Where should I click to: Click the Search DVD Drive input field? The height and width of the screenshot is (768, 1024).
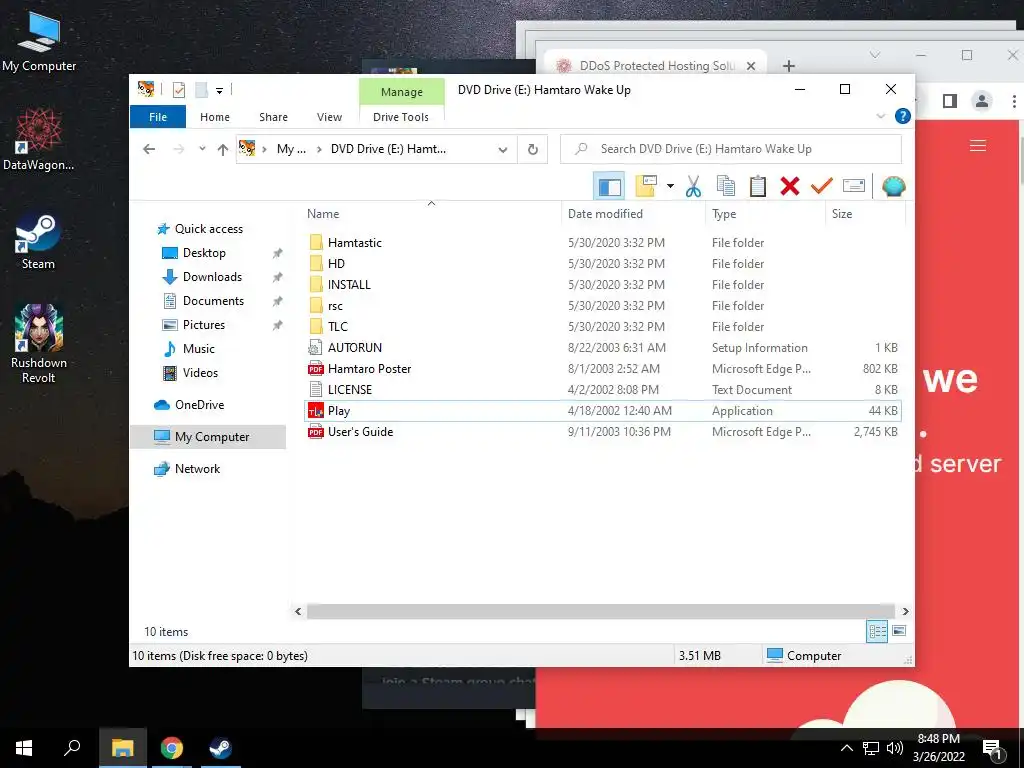[x=731, y=149]
